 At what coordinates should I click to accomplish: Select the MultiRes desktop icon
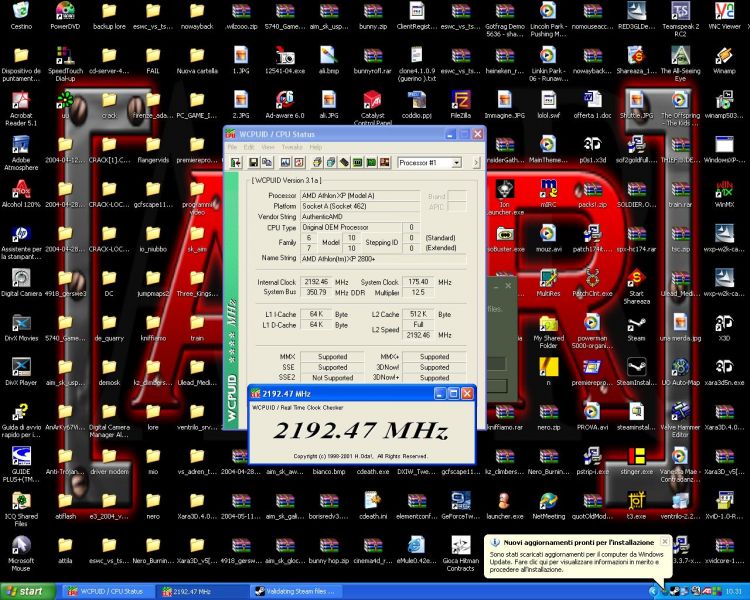[548, 283]
